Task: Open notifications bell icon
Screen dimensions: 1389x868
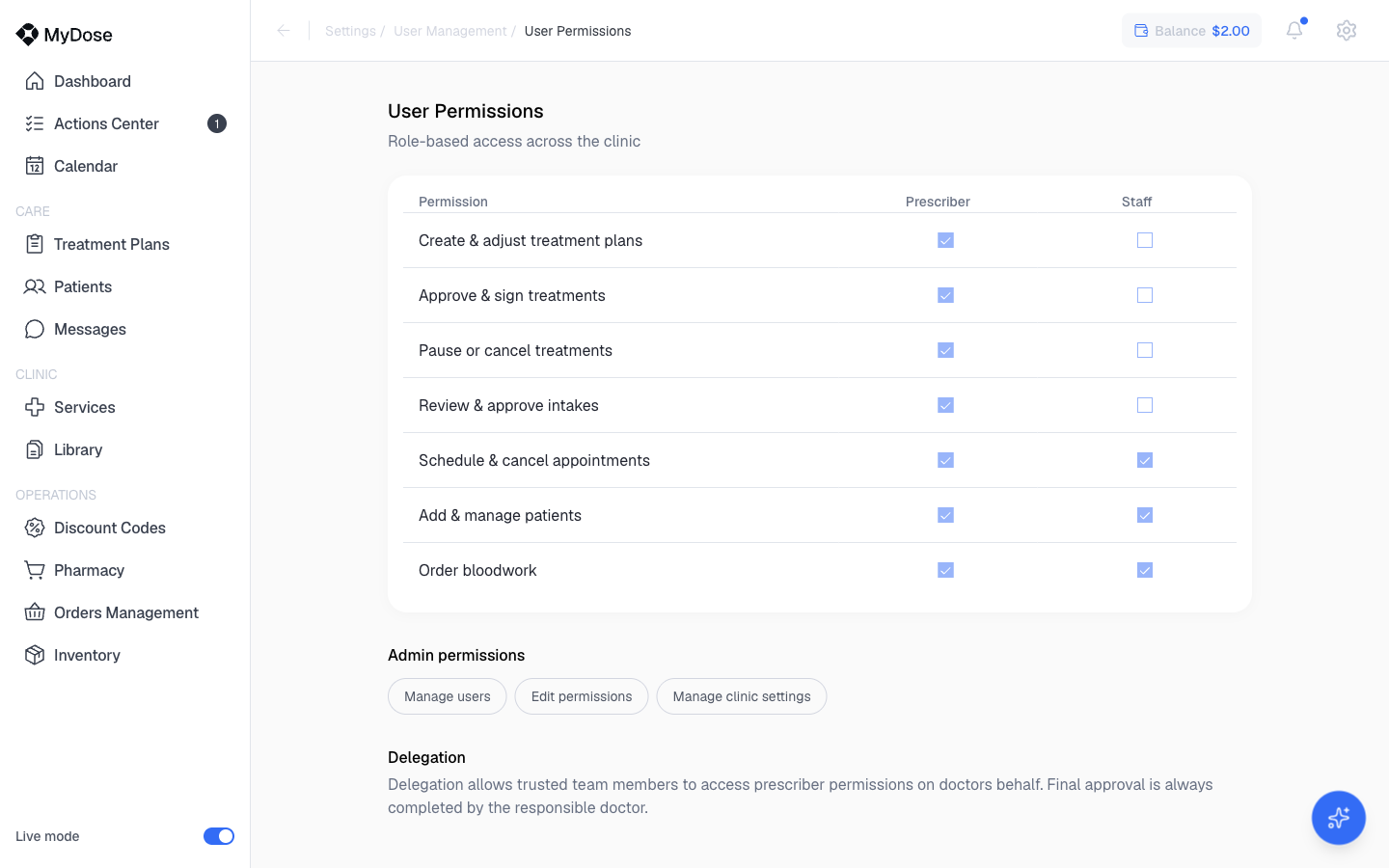Action: point(1294,31)
